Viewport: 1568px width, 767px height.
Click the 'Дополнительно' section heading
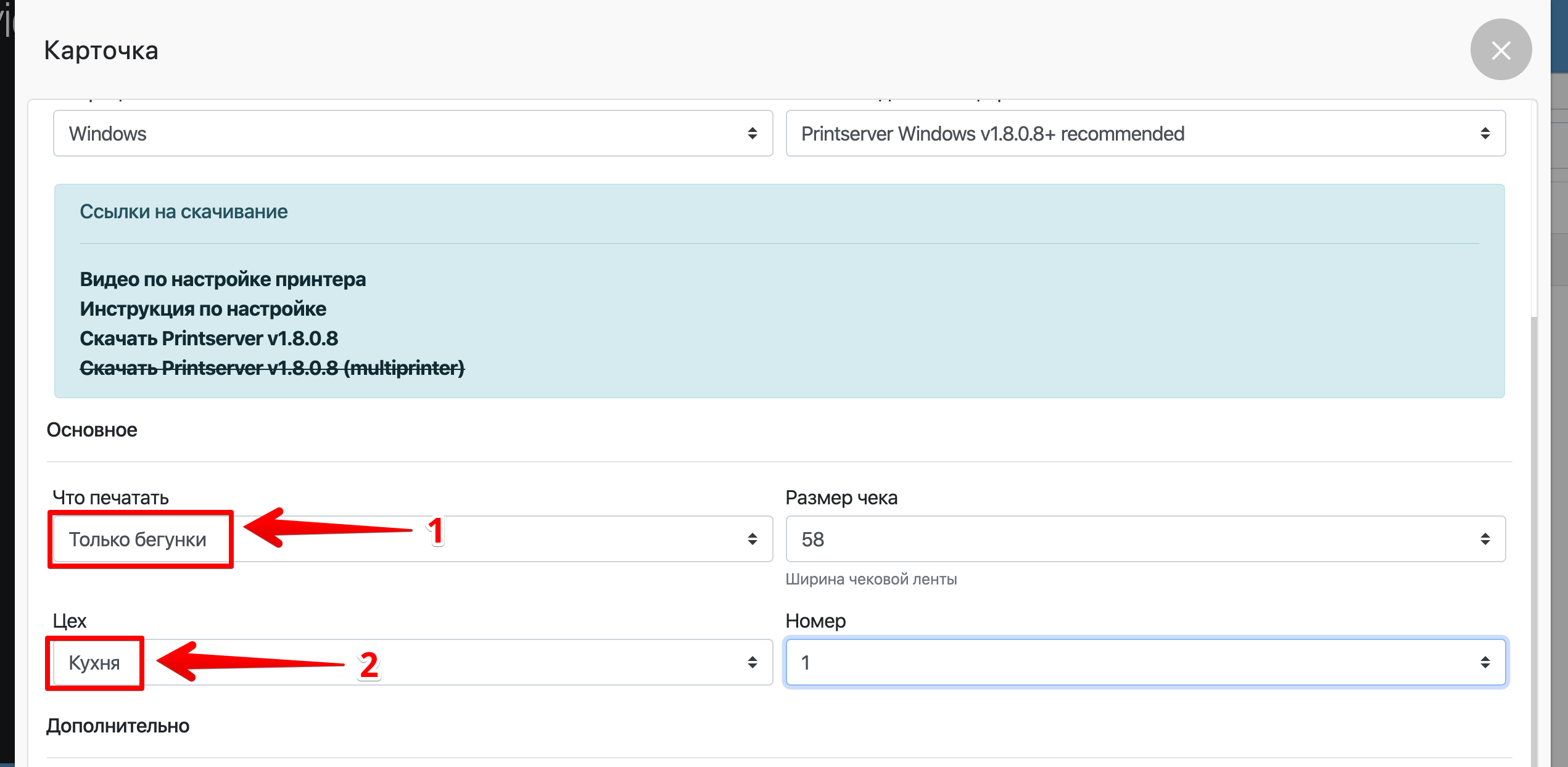coord(118,726)
